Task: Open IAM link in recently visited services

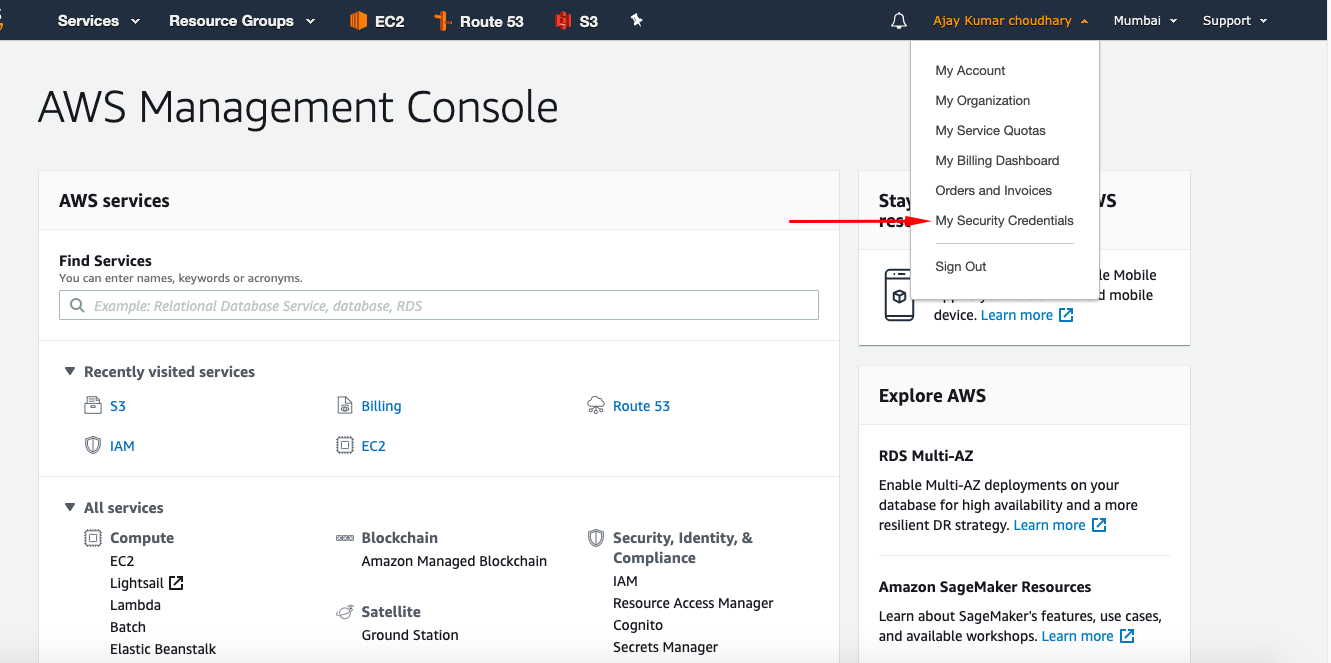Action: click(x=122, y=446)
